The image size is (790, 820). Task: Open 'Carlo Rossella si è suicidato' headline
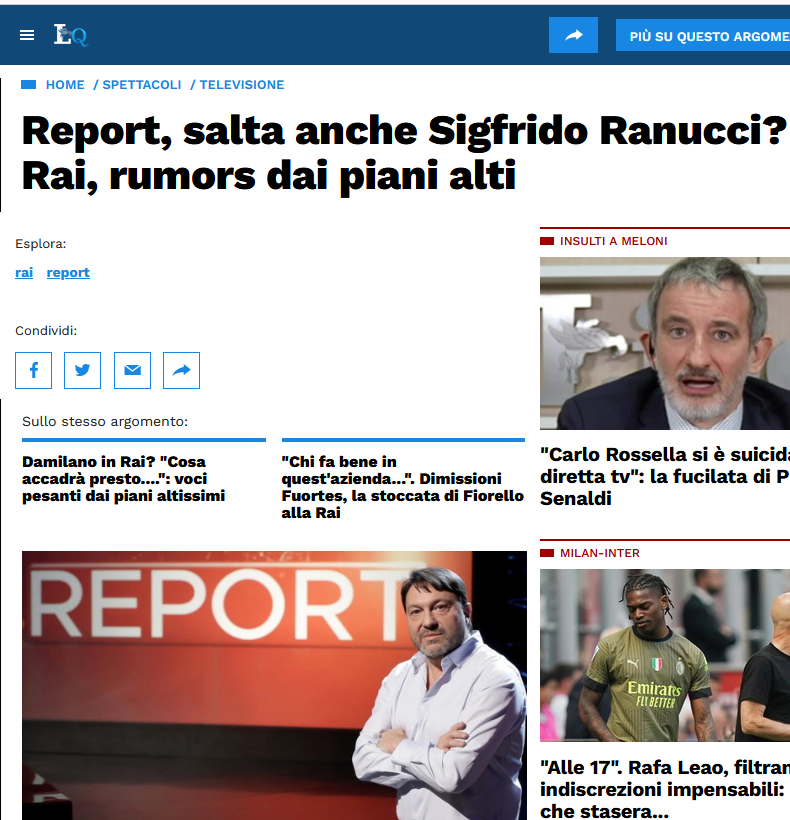[665, 476]
